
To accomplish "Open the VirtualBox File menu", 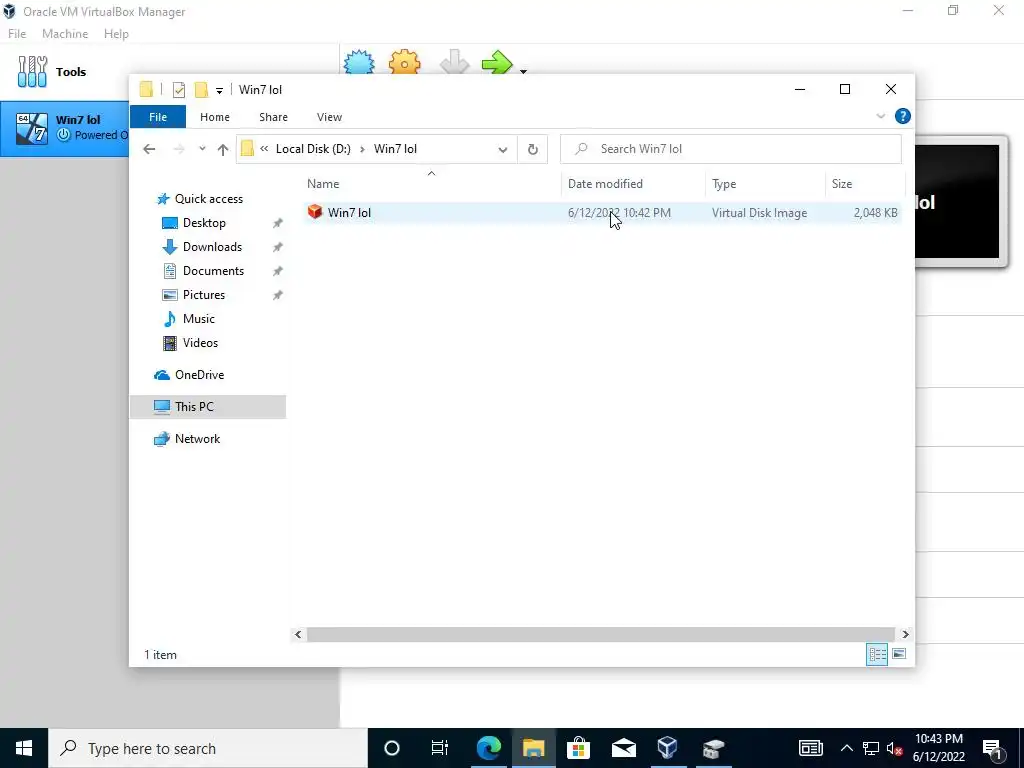I will (x=17, y=34).
